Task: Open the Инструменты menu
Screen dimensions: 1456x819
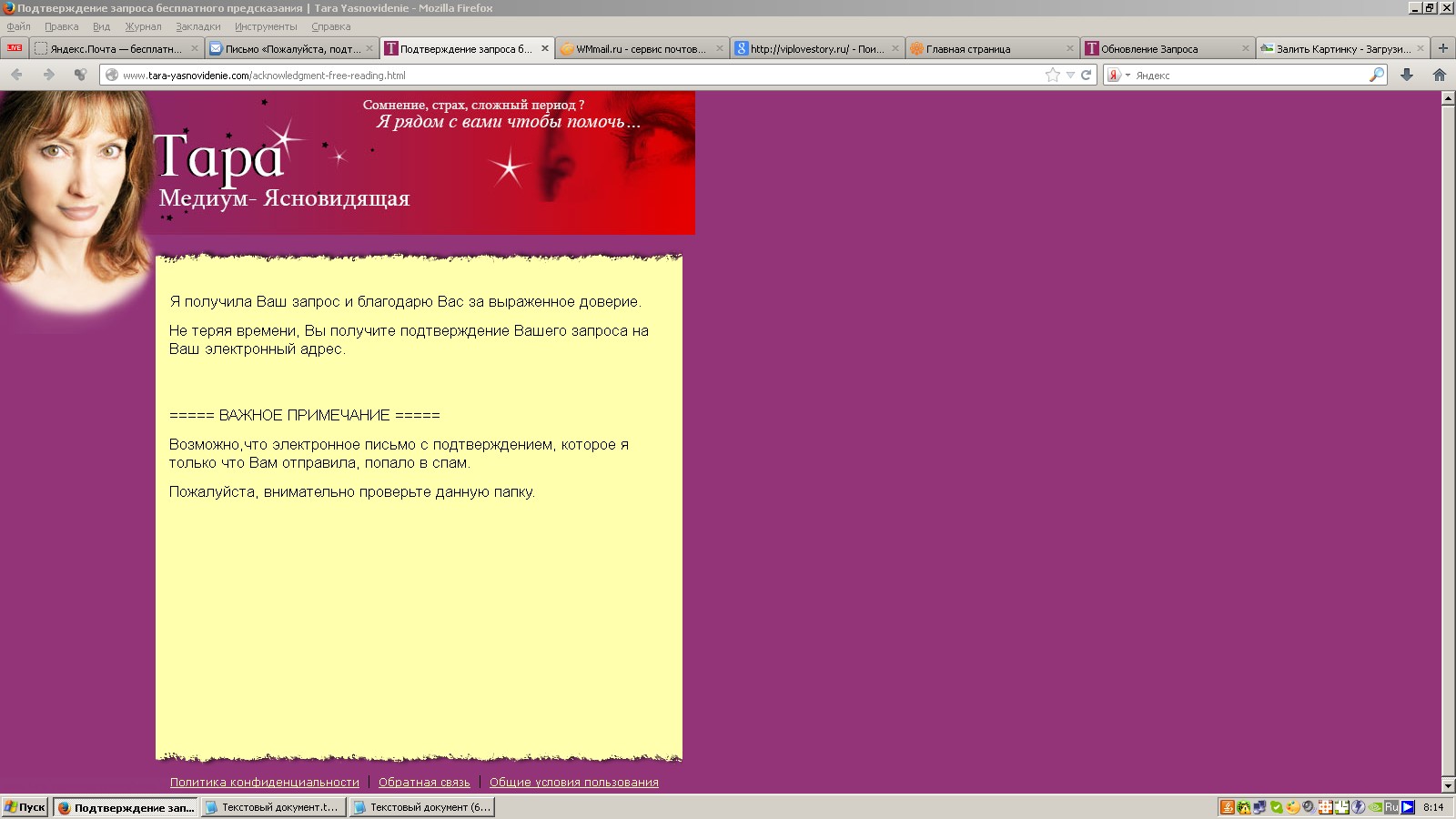Action: [x=266, y=26]
